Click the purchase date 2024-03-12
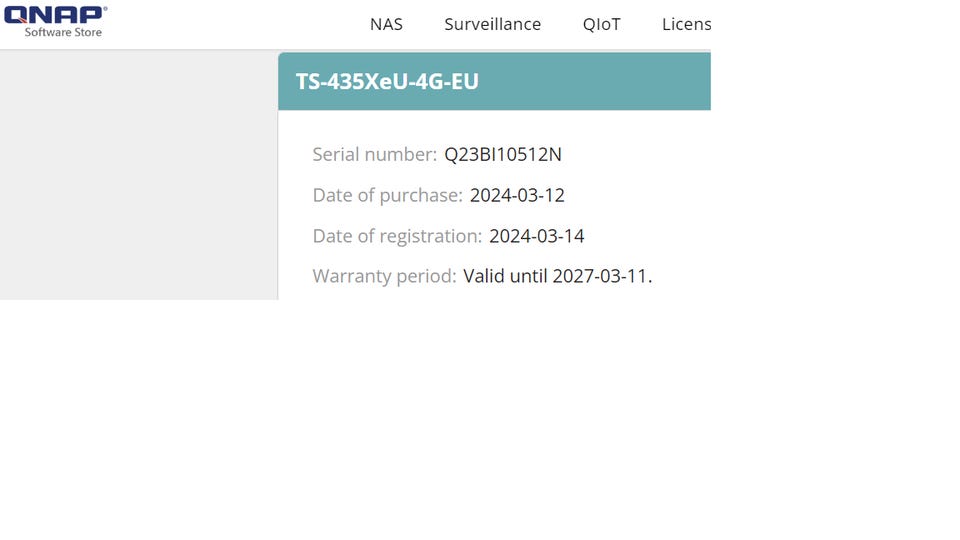This screenshot has height=540, width=960. (x=517, y=195)
